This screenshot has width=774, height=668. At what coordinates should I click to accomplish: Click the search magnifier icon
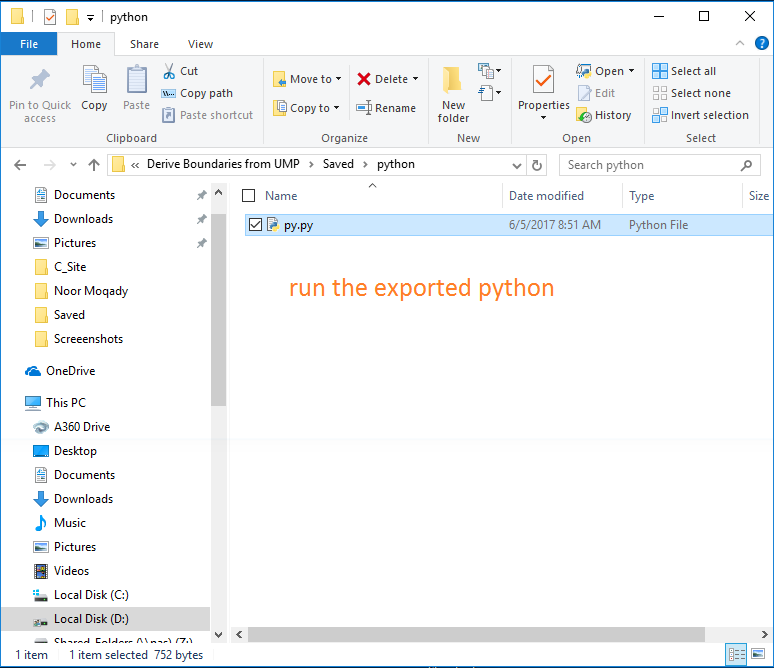tap(746, 165)
